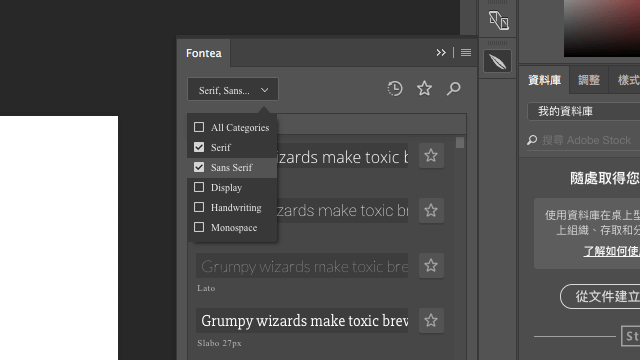Click the device preview icon in the dock
The width and height of the screenshot is (640, 360).
click(498, 20)
